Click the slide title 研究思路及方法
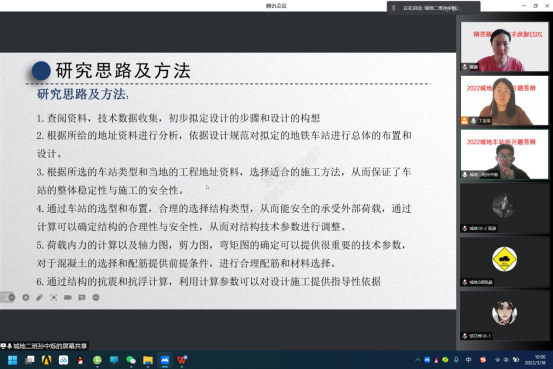553x369 pixels. 123,71
